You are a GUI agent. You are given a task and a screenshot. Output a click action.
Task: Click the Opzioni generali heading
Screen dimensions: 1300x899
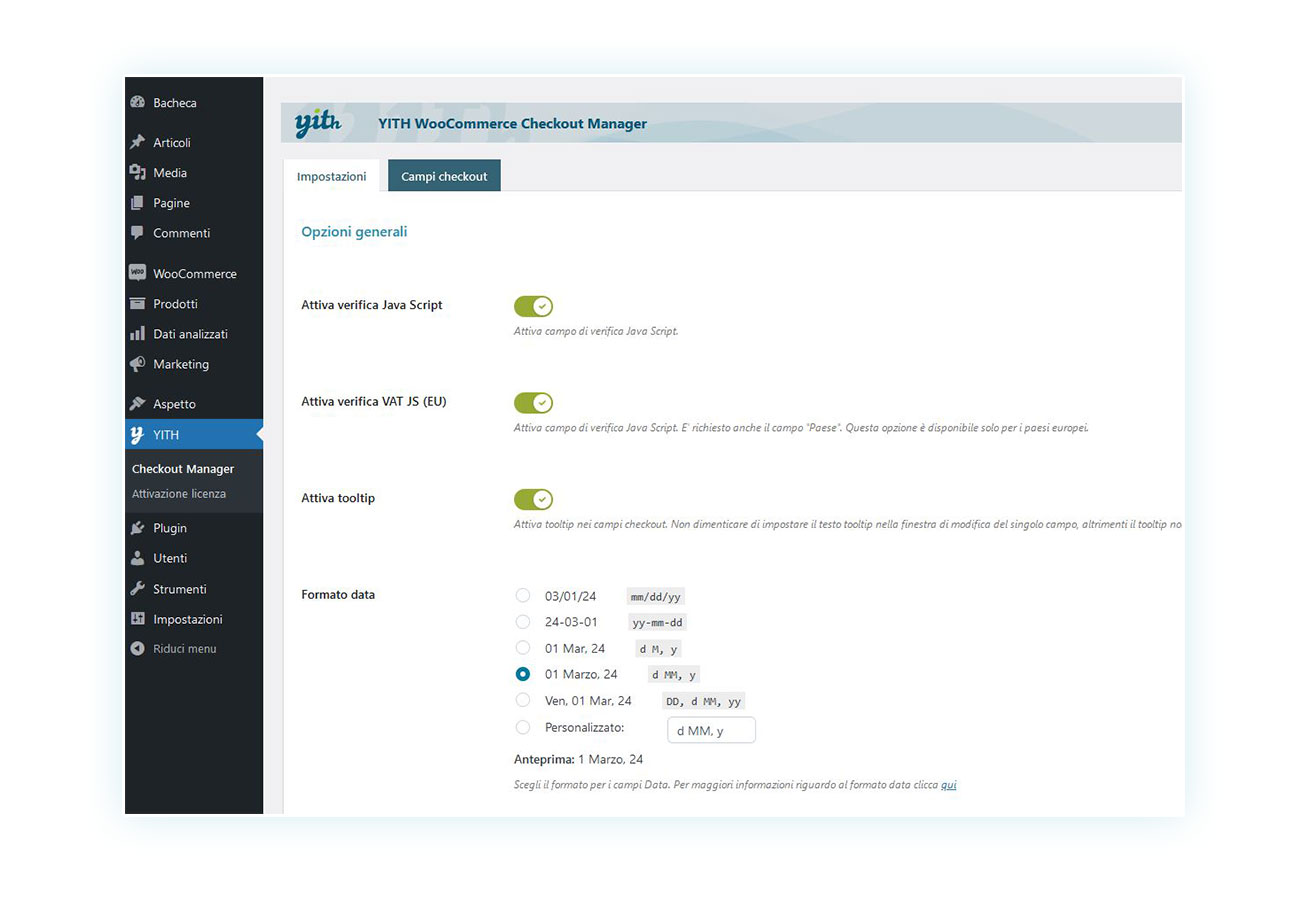(354, 232)
